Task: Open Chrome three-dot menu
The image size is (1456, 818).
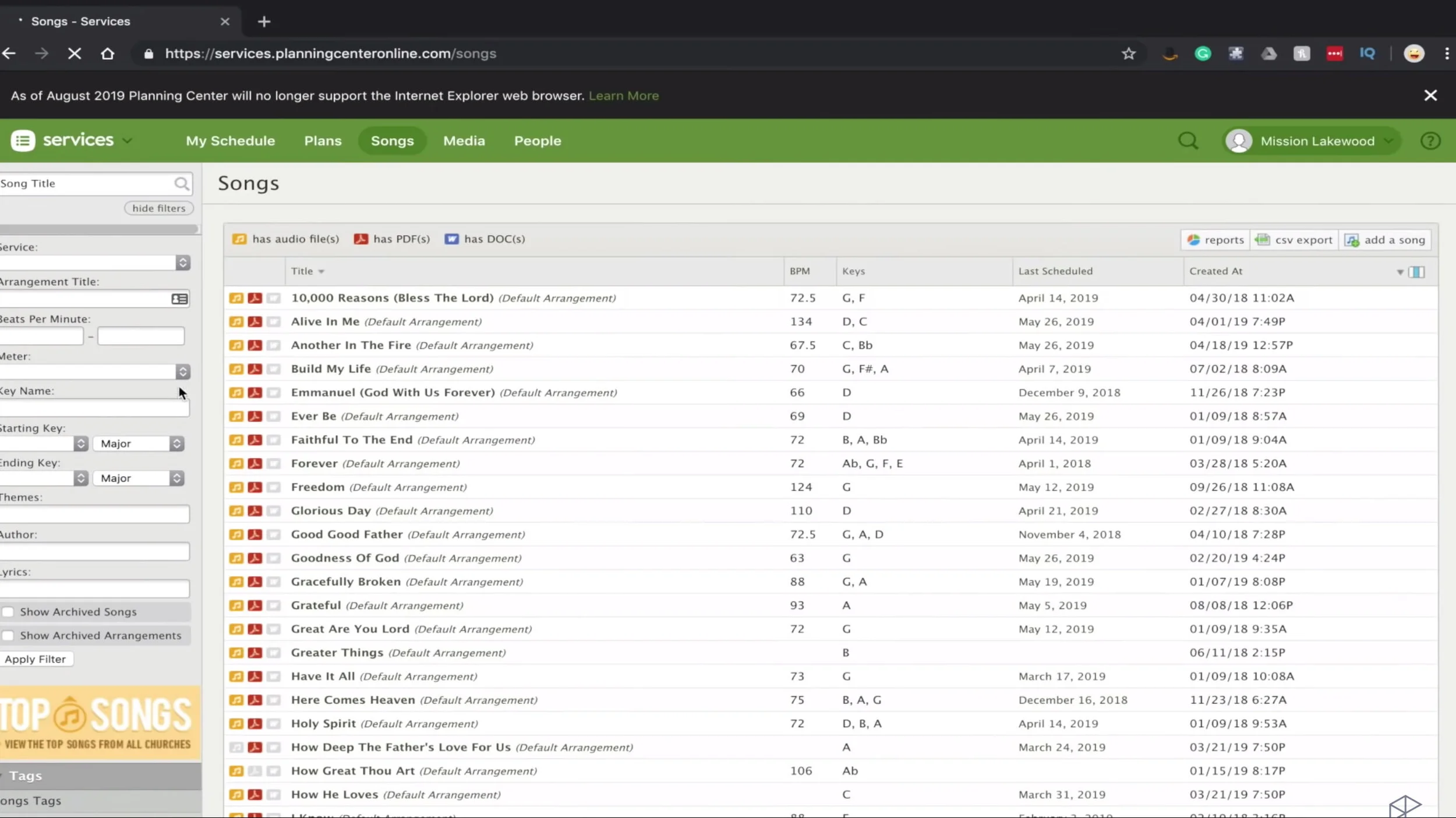Action: pyautogui.click(x=1447, y=54)
